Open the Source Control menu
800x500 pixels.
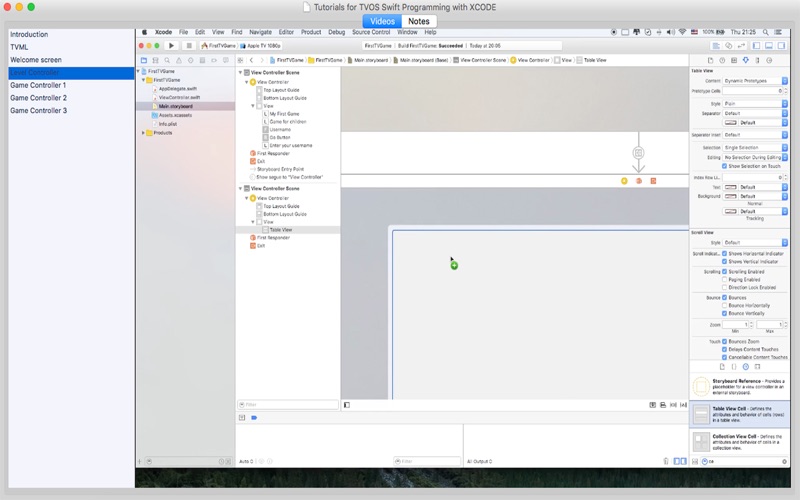coord(371,32)
